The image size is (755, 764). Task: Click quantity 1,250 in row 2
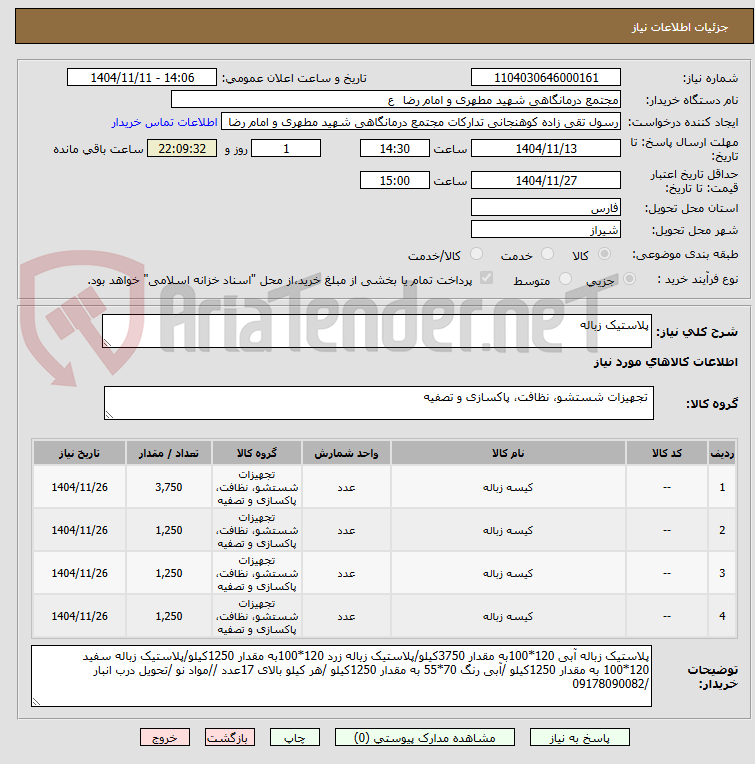[169, 530]
